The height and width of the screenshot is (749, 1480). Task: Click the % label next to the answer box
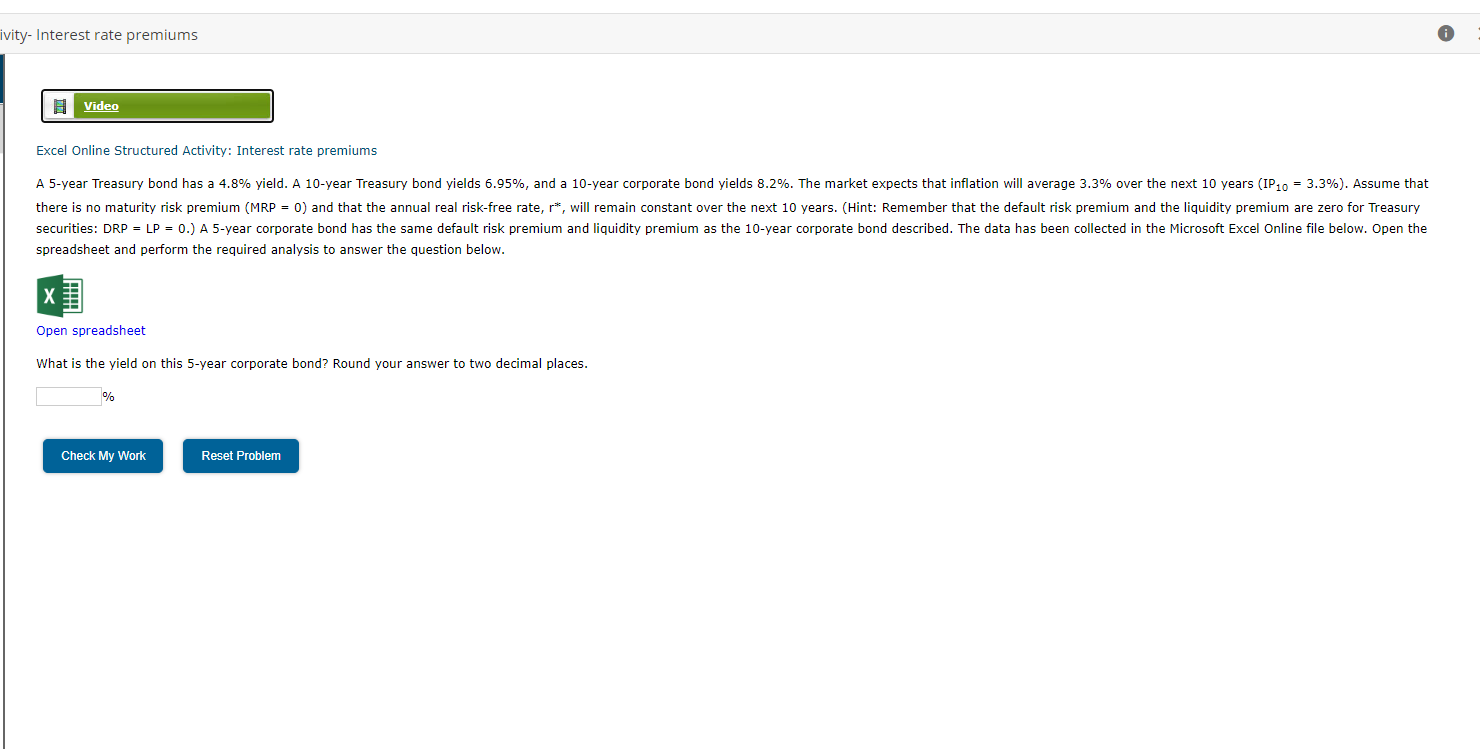coord(108,396)
